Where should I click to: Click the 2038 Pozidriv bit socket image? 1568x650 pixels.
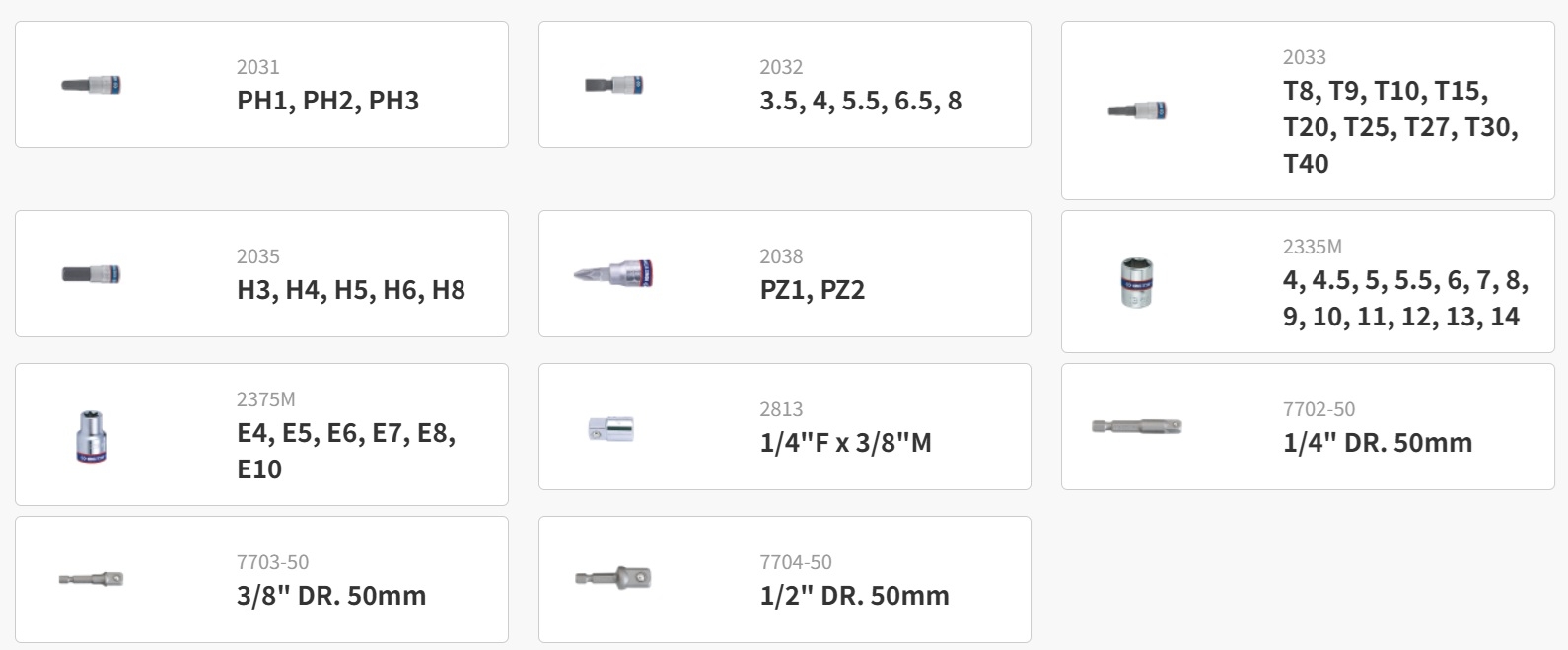point(613,273)
